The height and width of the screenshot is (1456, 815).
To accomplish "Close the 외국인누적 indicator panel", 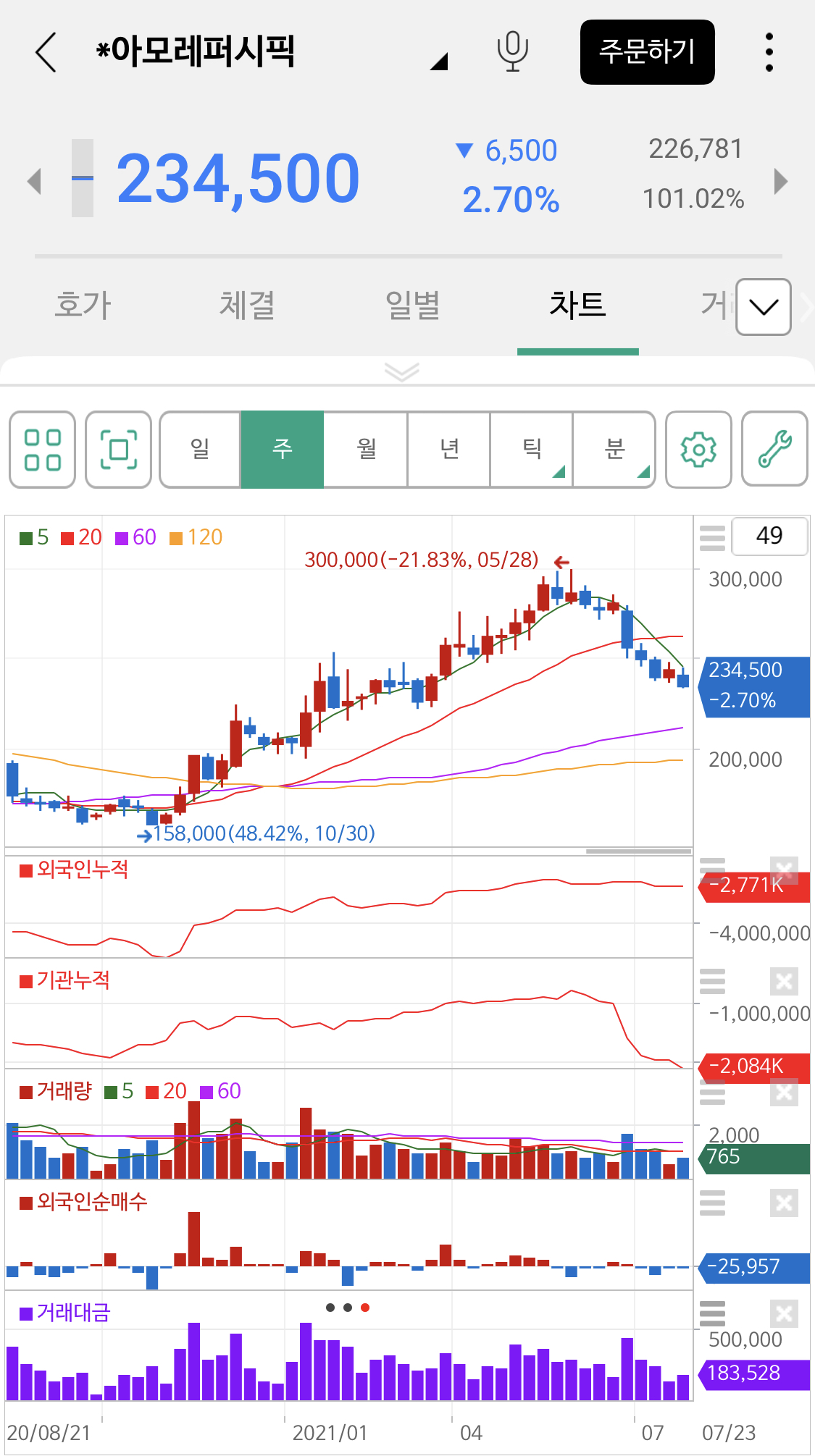I will [x=784, y=870].
